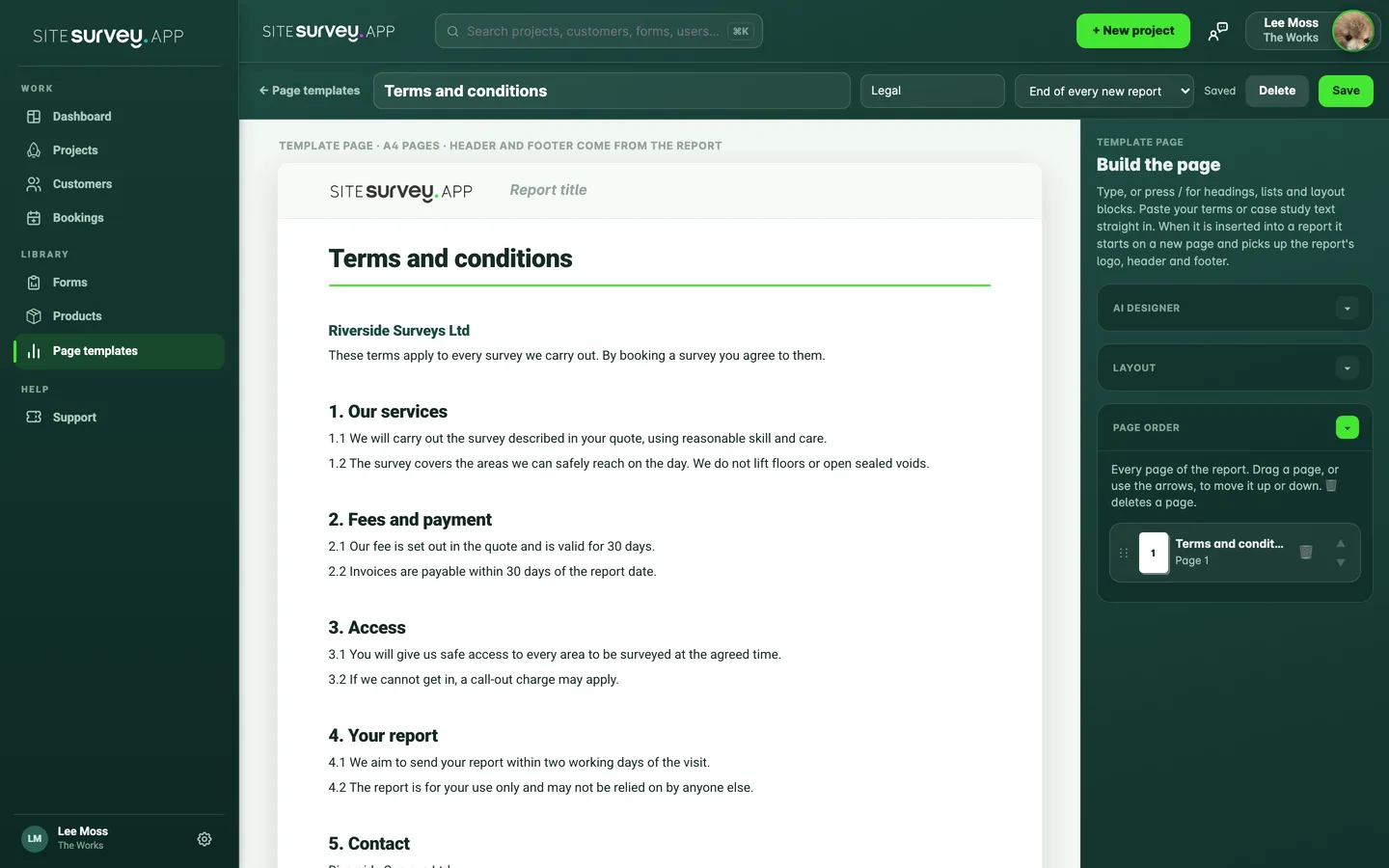Click the Report title placeholder
Screen dimensions: 1389x868
(548, 190)
